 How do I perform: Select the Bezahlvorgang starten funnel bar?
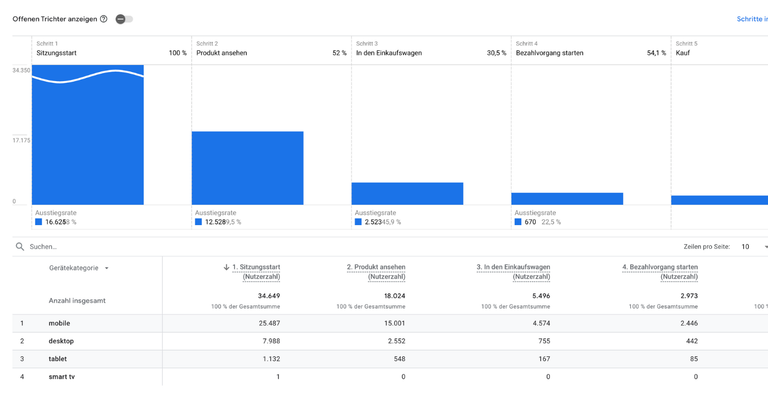click(567, 198)
